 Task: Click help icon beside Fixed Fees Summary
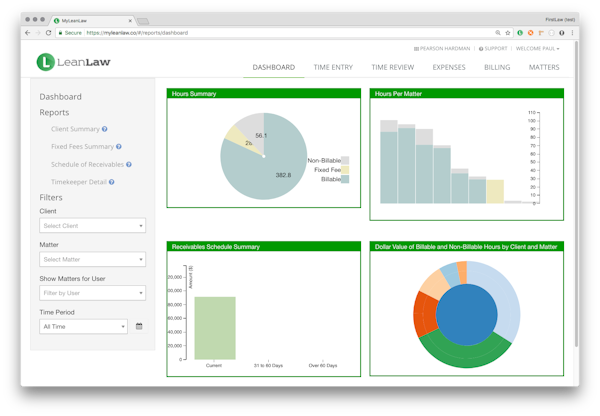[119, 147]
